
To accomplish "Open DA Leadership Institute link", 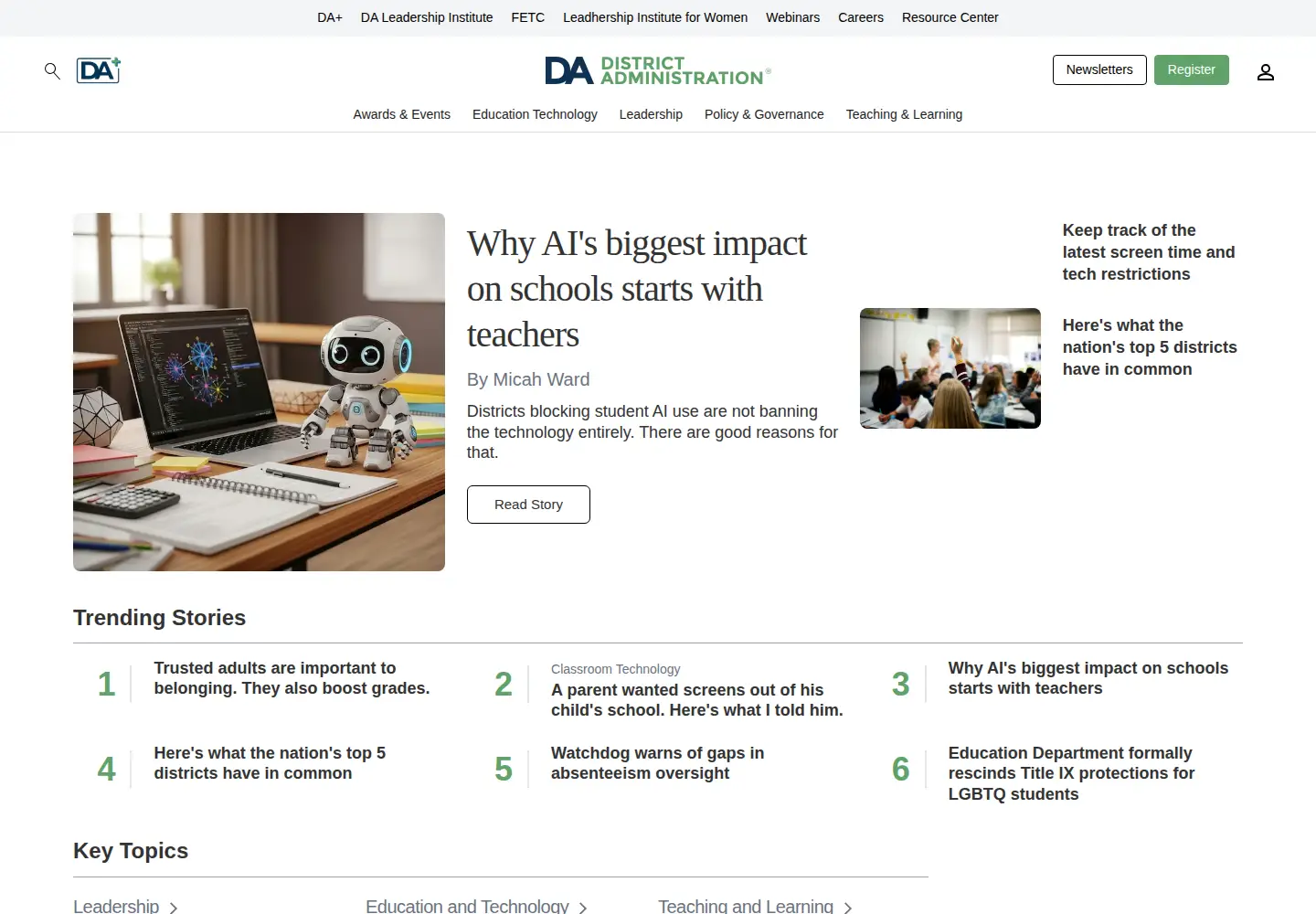I will [427, 17].
